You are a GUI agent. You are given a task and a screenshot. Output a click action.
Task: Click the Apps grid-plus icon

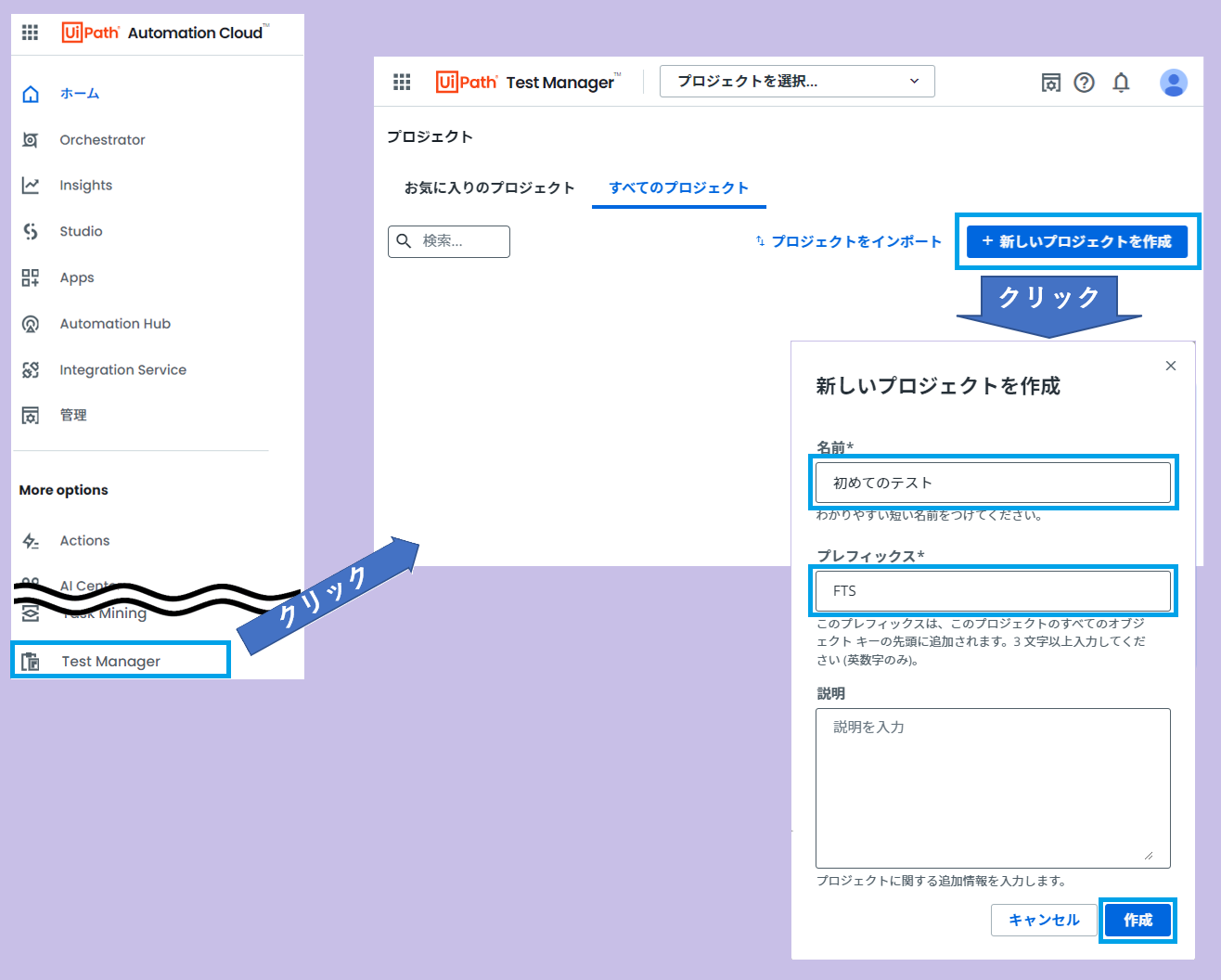click(x=31, y=277)
